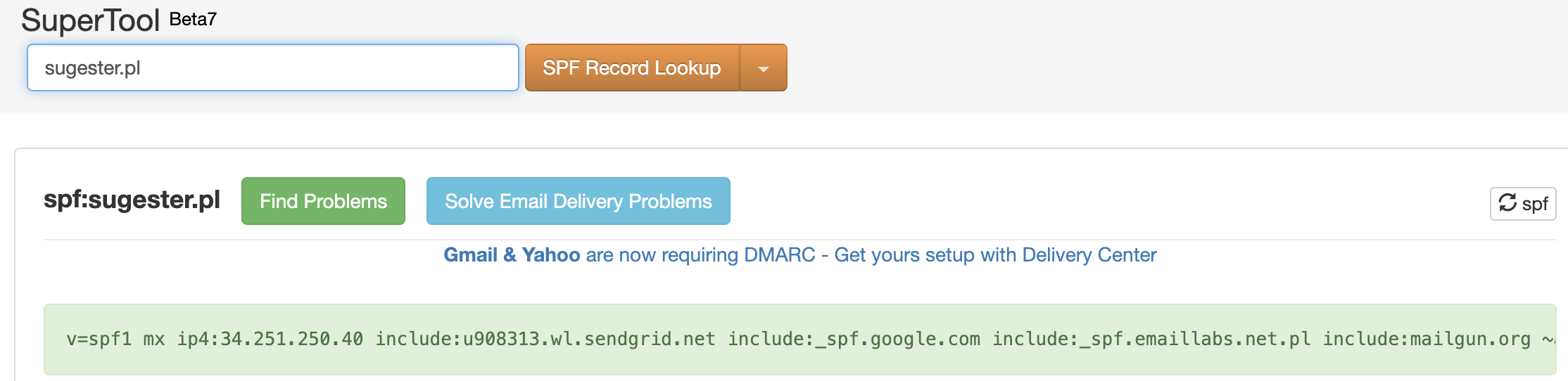Click the SuperTool title
Screen dimensions: 1568x381
click(91, 20)
